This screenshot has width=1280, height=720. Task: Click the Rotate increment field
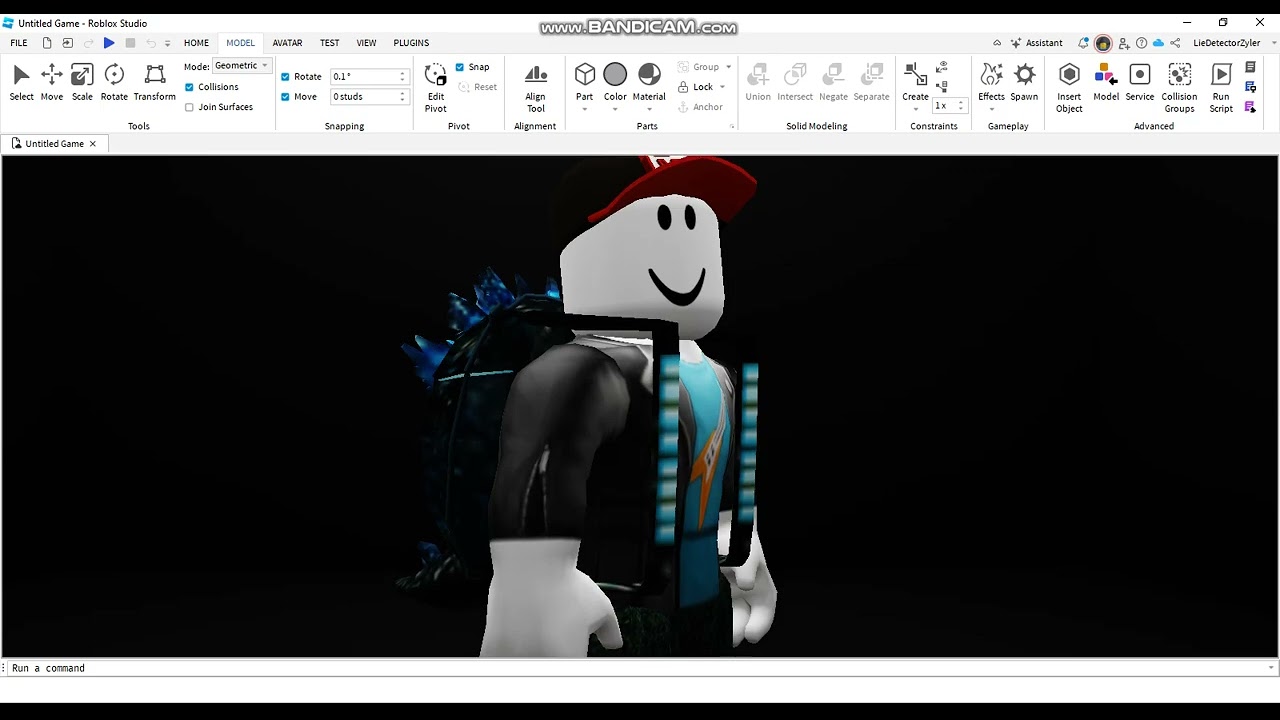369,77
